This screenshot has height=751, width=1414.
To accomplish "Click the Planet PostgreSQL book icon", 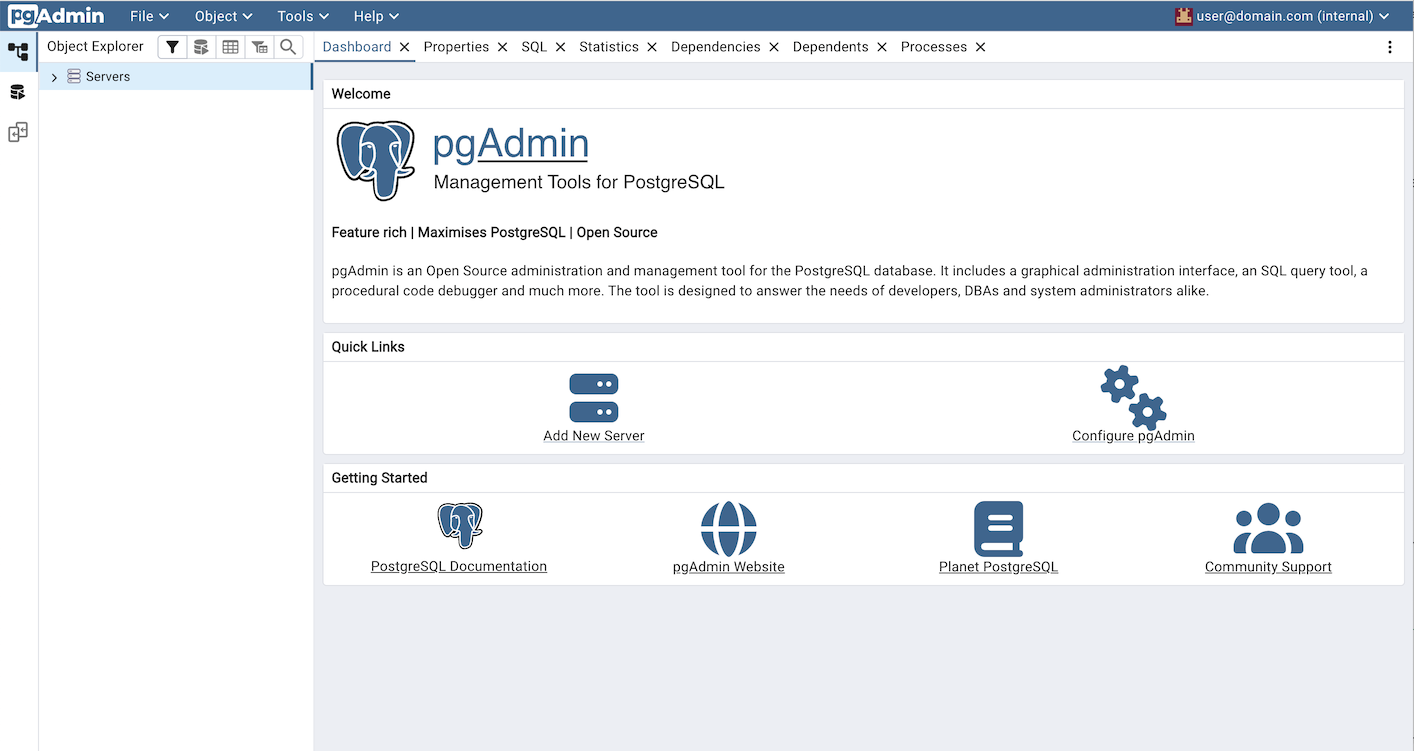I will coord(998,529).
